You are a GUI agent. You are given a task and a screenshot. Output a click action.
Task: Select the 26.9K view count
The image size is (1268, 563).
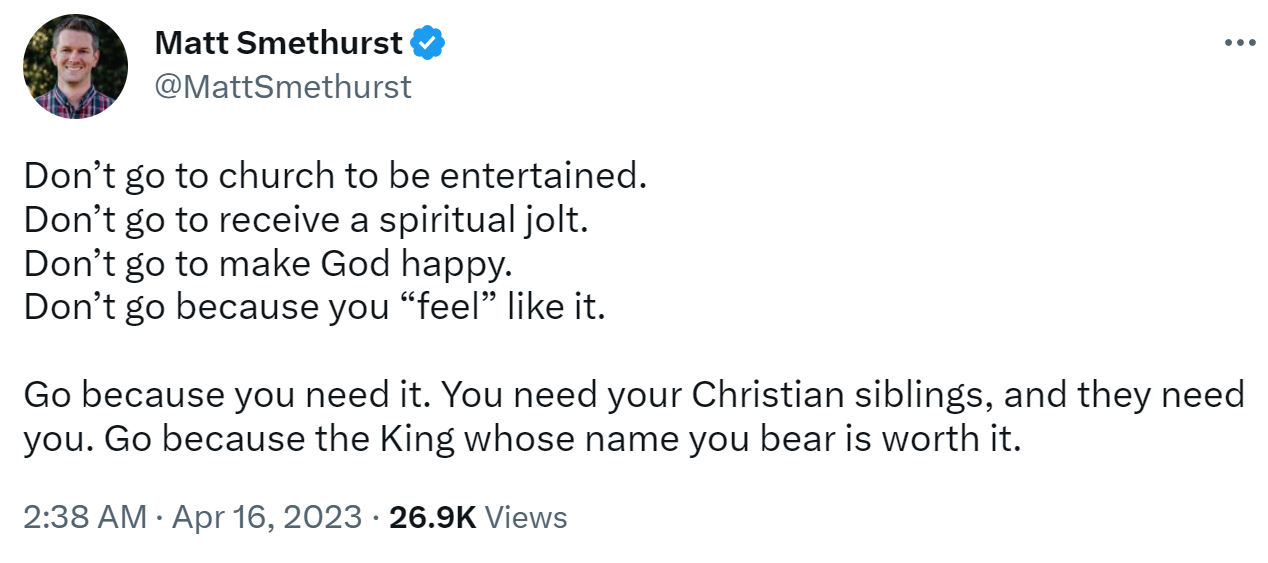point(432,517)
